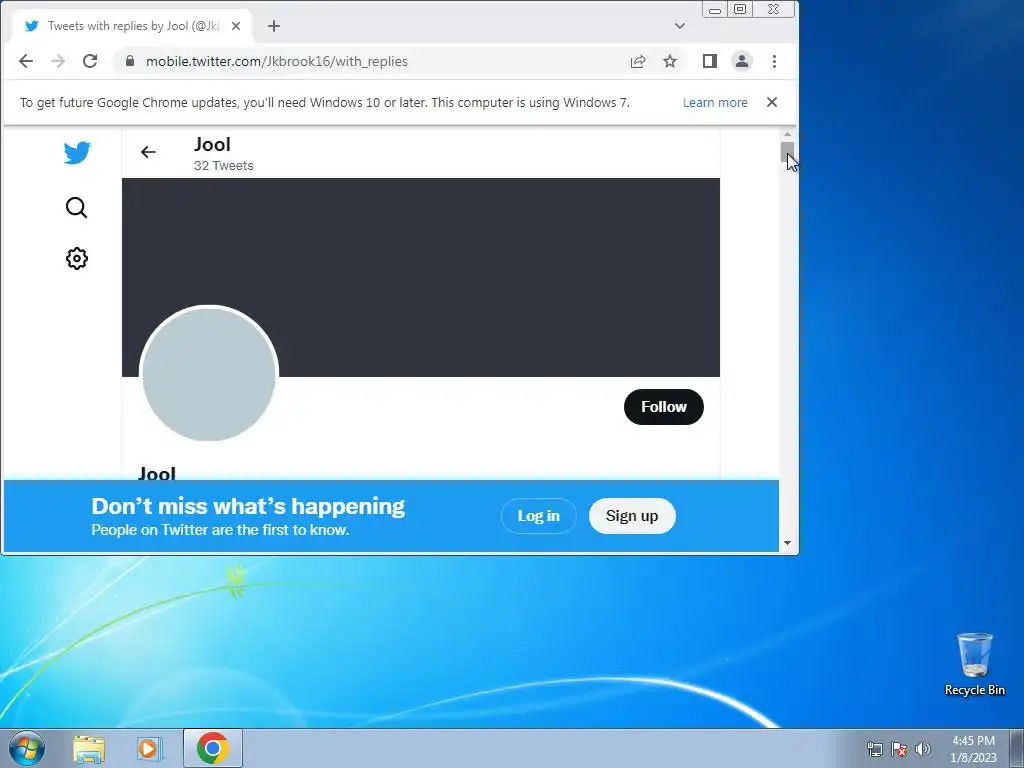Viewport: 1024px width, 768px height.
Task: Close the Tweets with replies tab
Action: click(236, 26)
